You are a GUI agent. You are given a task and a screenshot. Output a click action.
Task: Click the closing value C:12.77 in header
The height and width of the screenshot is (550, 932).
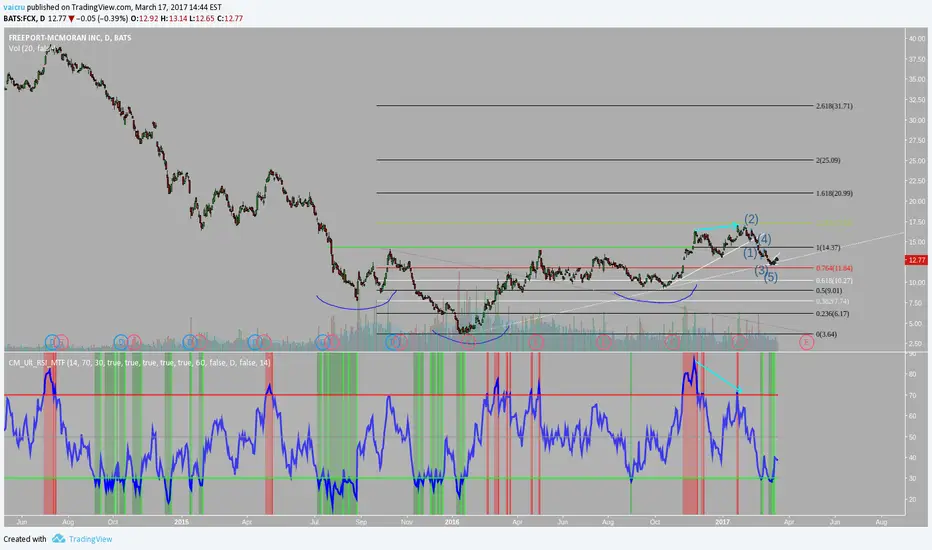point(230,18)
